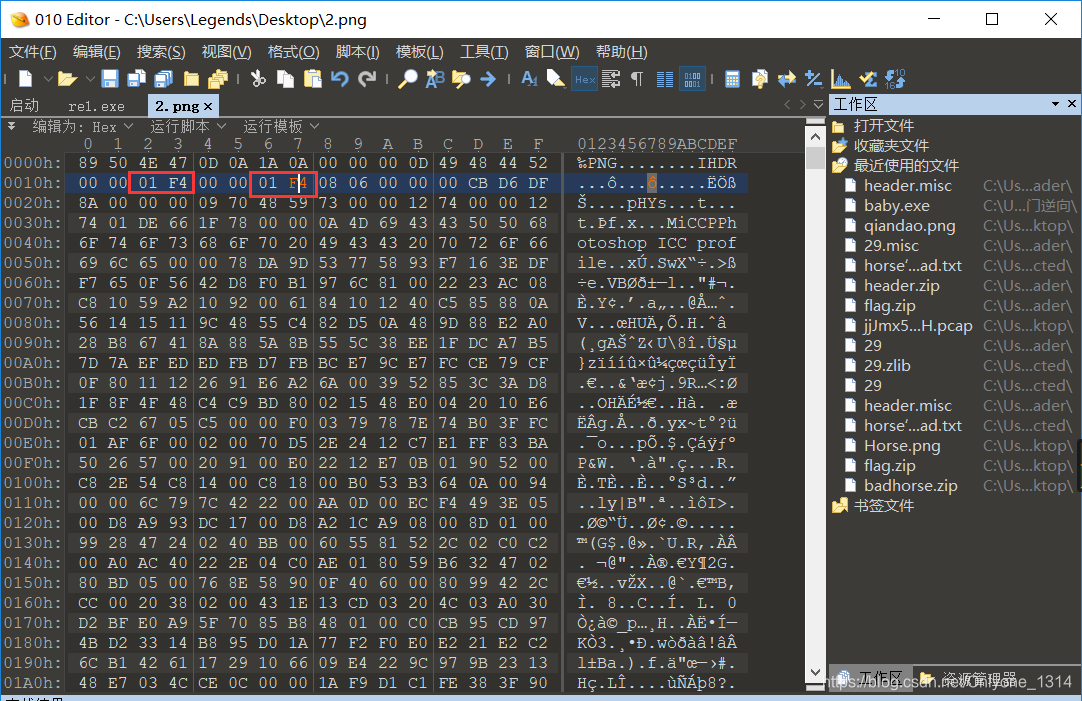
Task: Open the 脚本(I) menu
Action: [357, 52]
